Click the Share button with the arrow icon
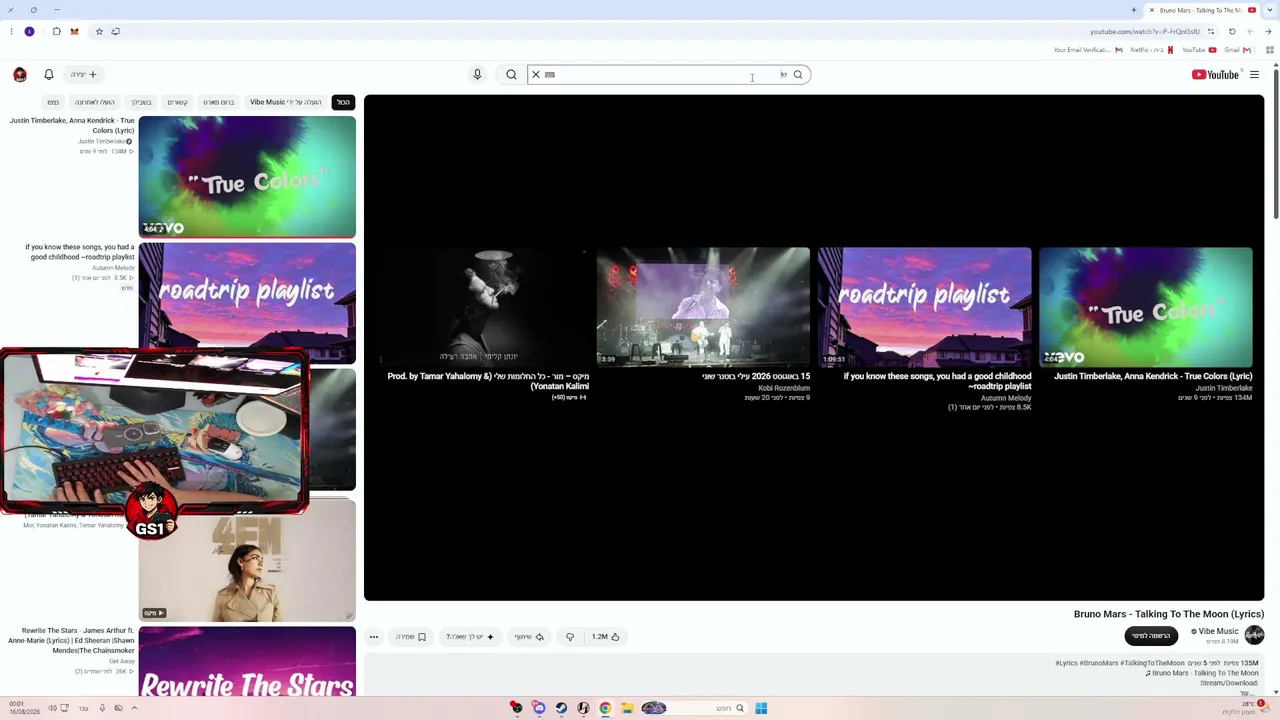 coord(529,637)
